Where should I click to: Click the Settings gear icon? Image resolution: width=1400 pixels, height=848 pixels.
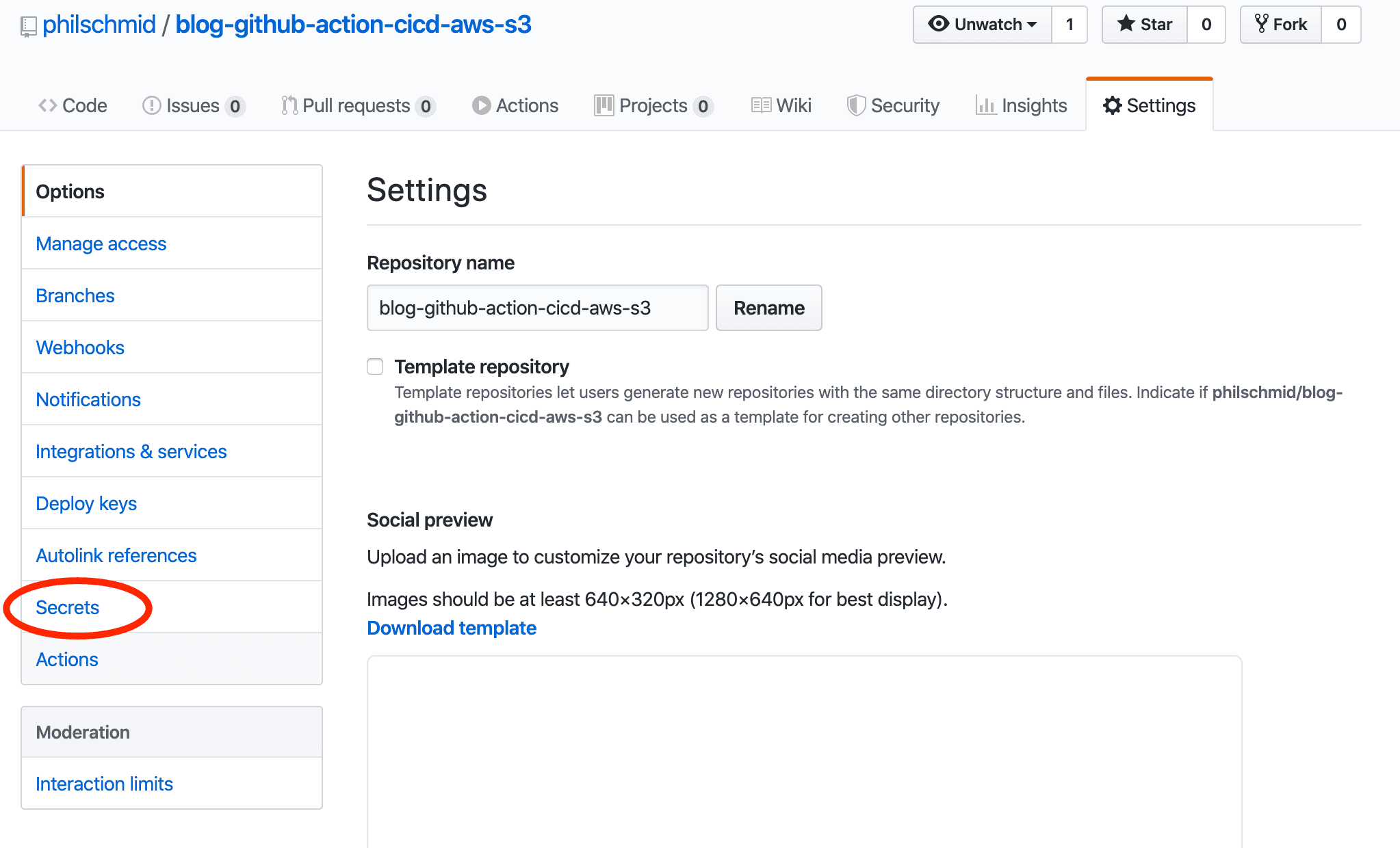1112,105
